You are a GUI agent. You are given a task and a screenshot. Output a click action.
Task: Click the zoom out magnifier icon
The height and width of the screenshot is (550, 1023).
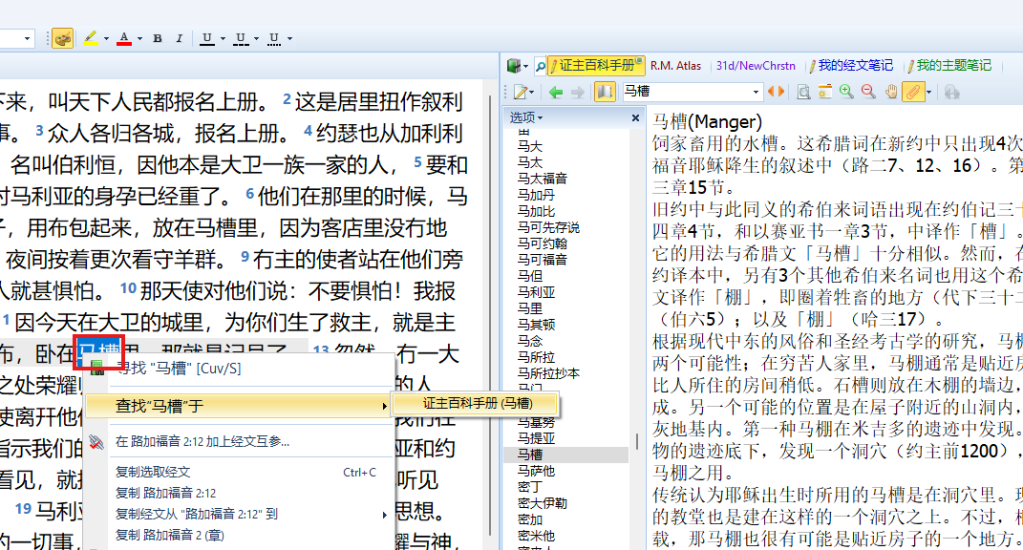(868, 92)
